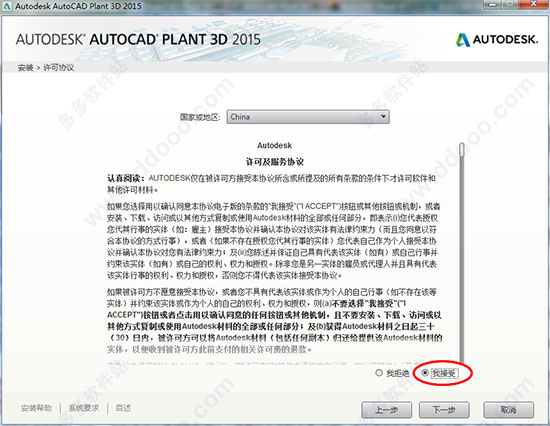Open the 系统要求 system requirements link
The height and width of the screenshot is (426, 550).
(x=83, y=408)
